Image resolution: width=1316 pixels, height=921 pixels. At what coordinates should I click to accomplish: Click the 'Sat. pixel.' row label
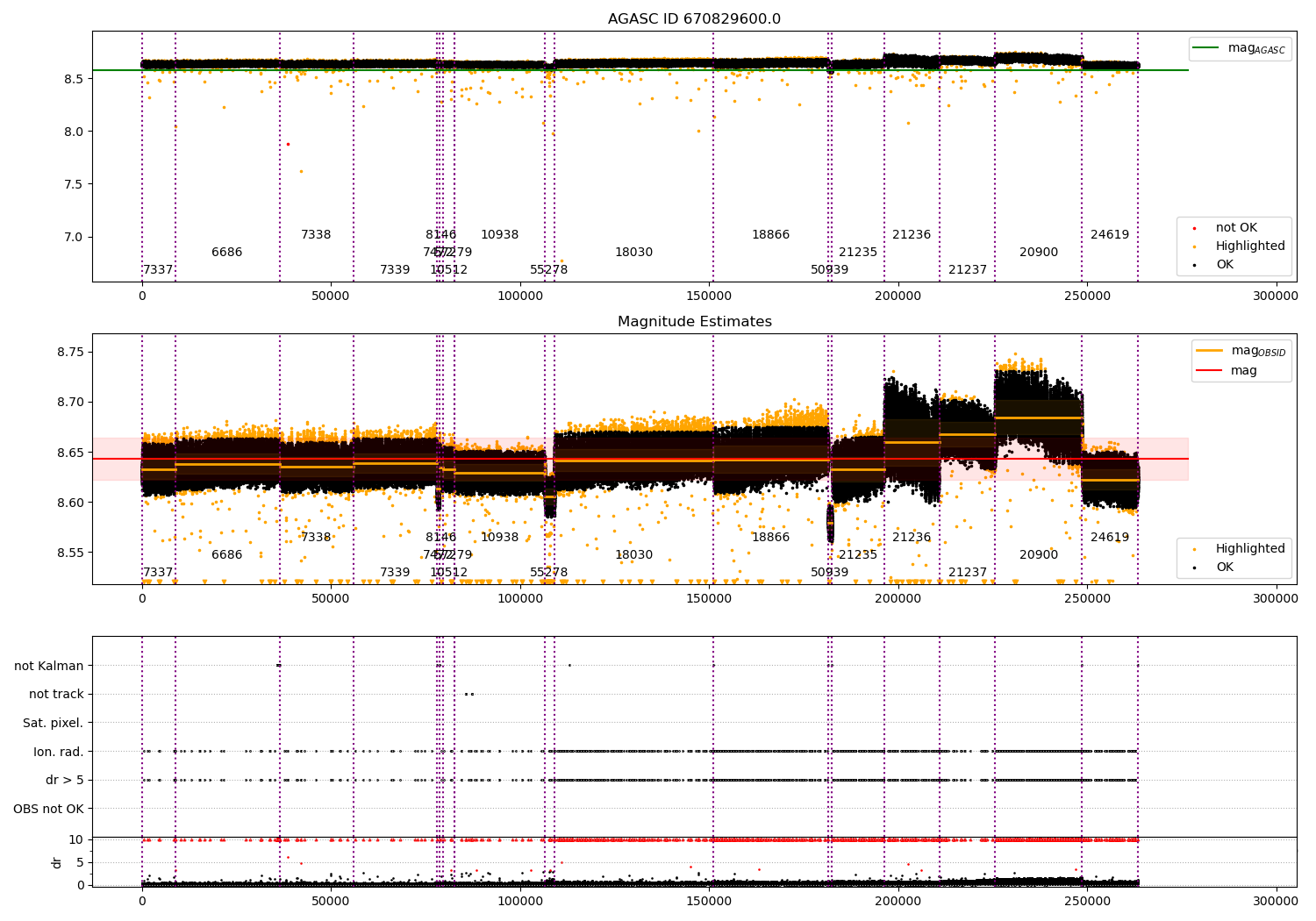pos(54,724)
